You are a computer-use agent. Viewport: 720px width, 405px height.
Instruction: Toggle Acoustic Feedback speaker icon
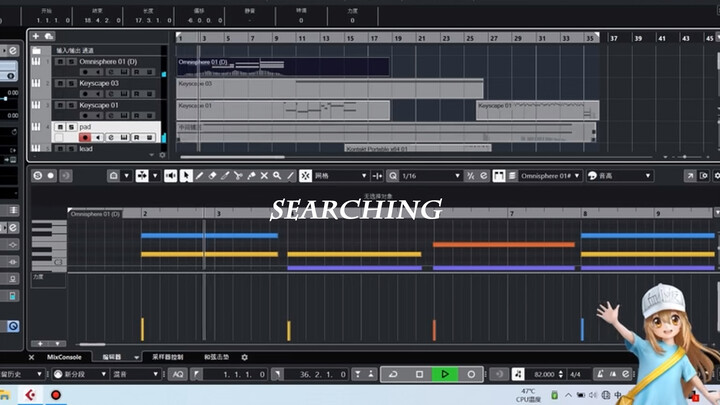click(170, 176)
